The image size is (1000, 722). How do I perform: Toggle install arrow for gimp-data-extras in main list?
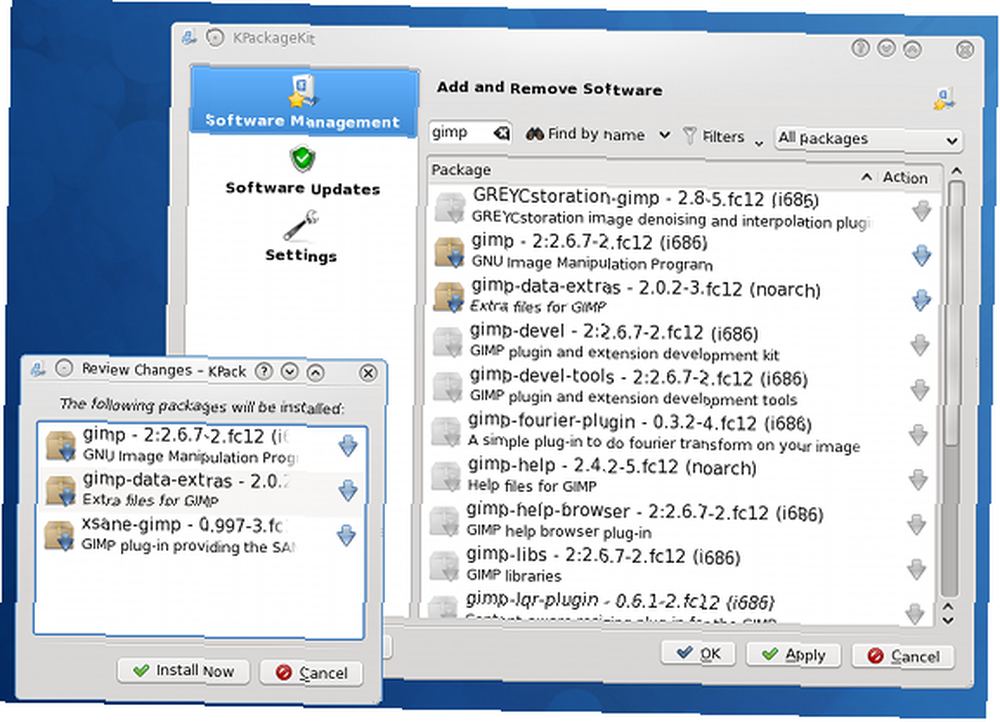point(922,300)
